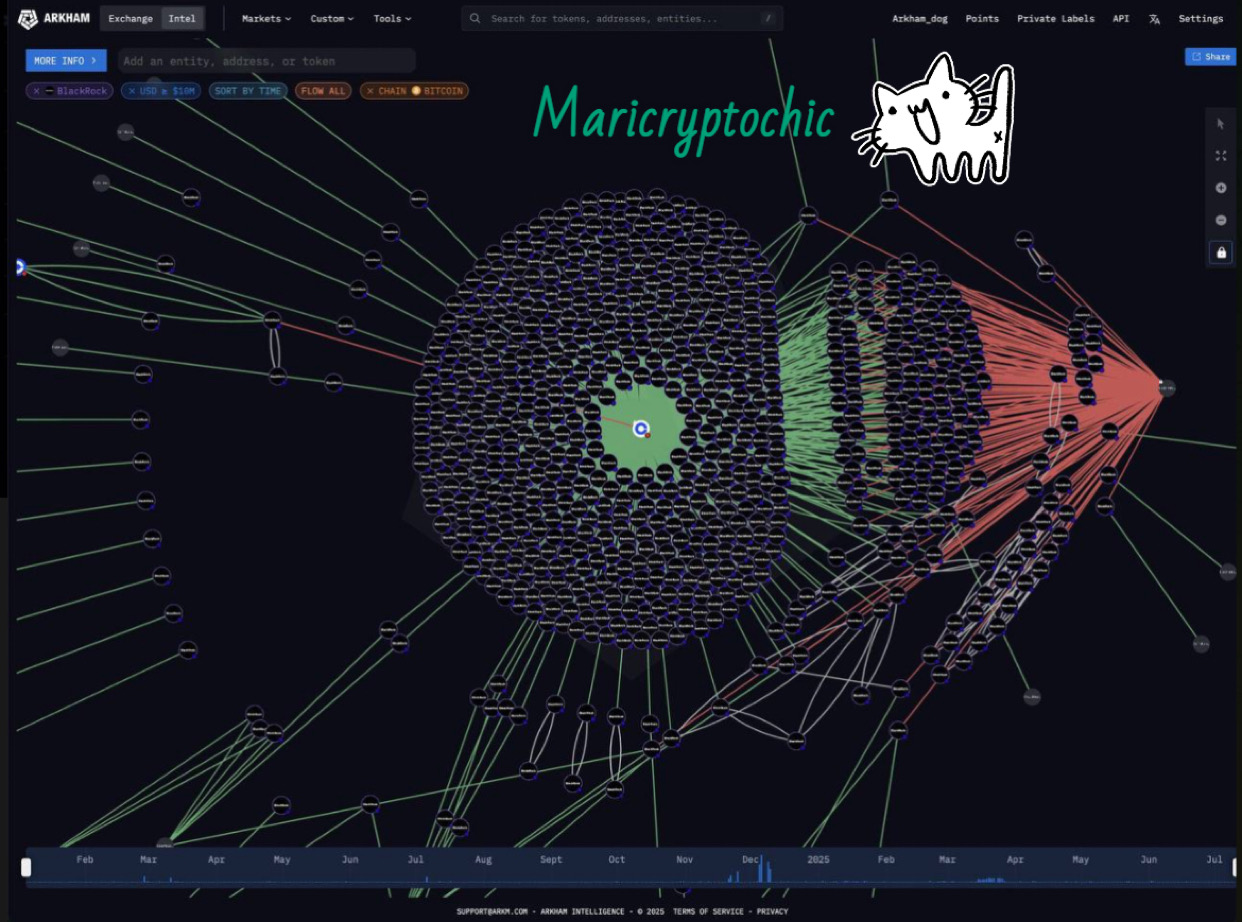Open the Tools dropdown menu
The image size is (1242, 922).
[x=391, y=18]
